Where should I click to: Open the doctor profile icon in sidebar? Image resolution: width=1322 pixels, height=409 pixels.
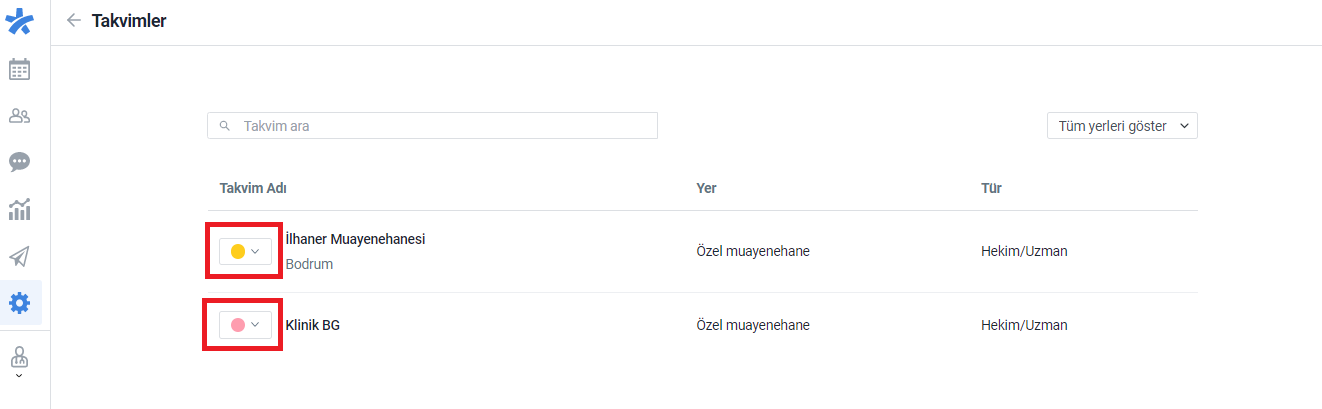tap(19, 356)
